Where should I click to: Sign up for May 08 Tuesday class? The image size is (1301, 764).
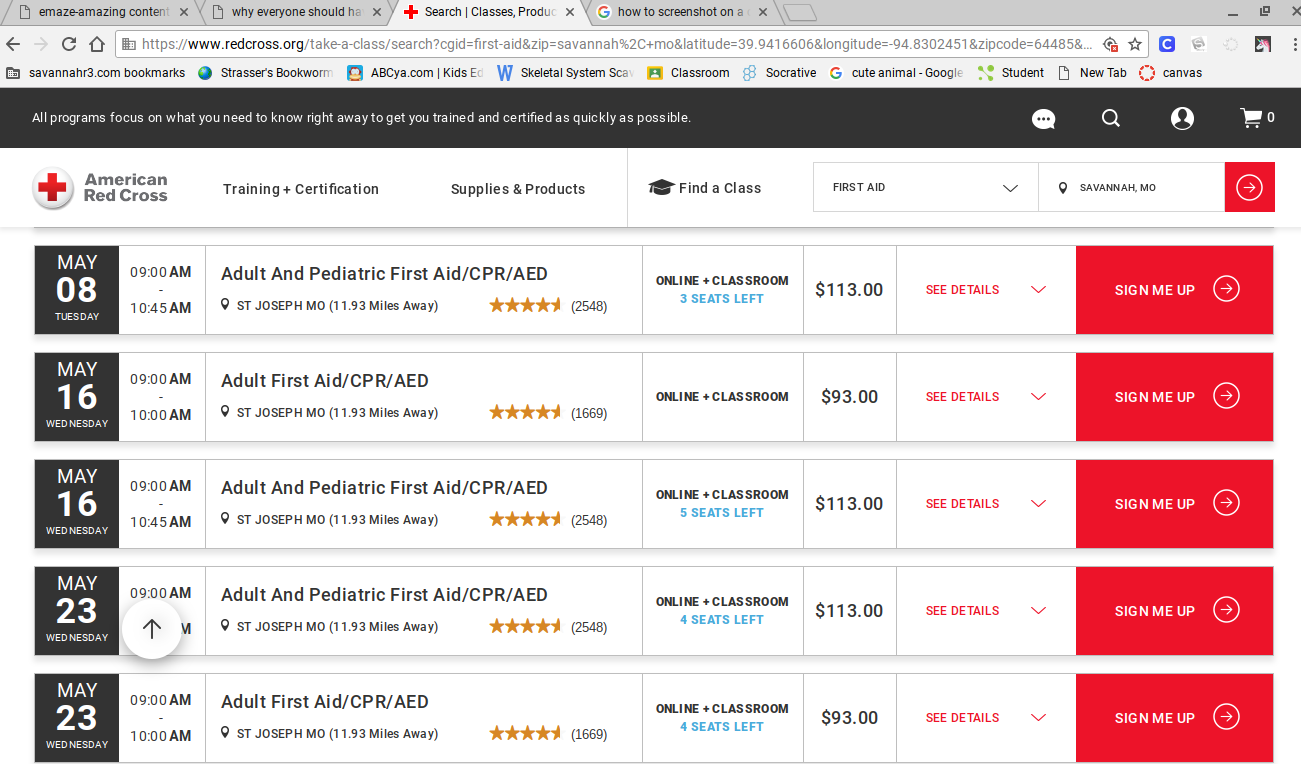coord(1174,290)
